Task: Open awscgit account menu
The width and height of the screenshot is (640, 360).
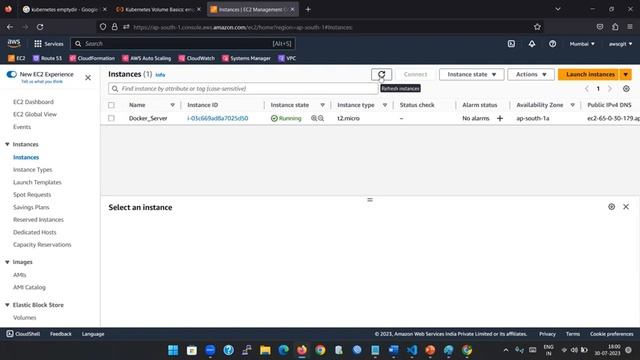Action: pos(620,44)
